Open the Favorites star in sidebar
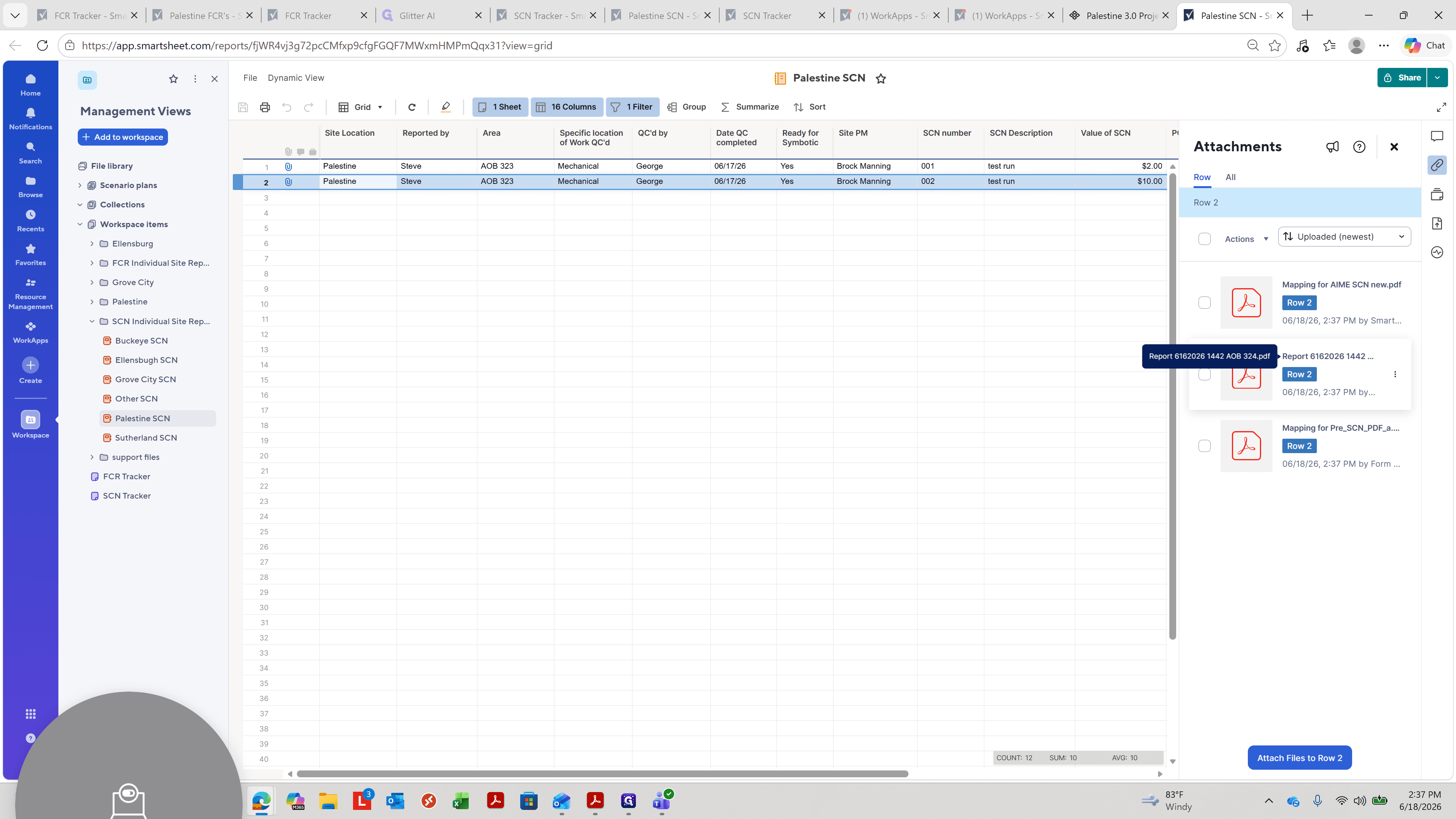 click(30, 254)
